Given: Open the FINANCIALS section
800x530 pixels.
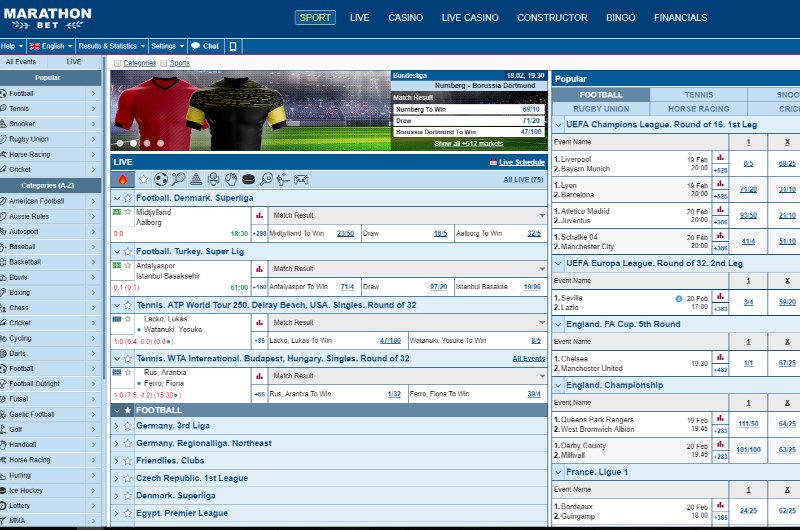Looking at the screenshot, I should click(680, 17).
